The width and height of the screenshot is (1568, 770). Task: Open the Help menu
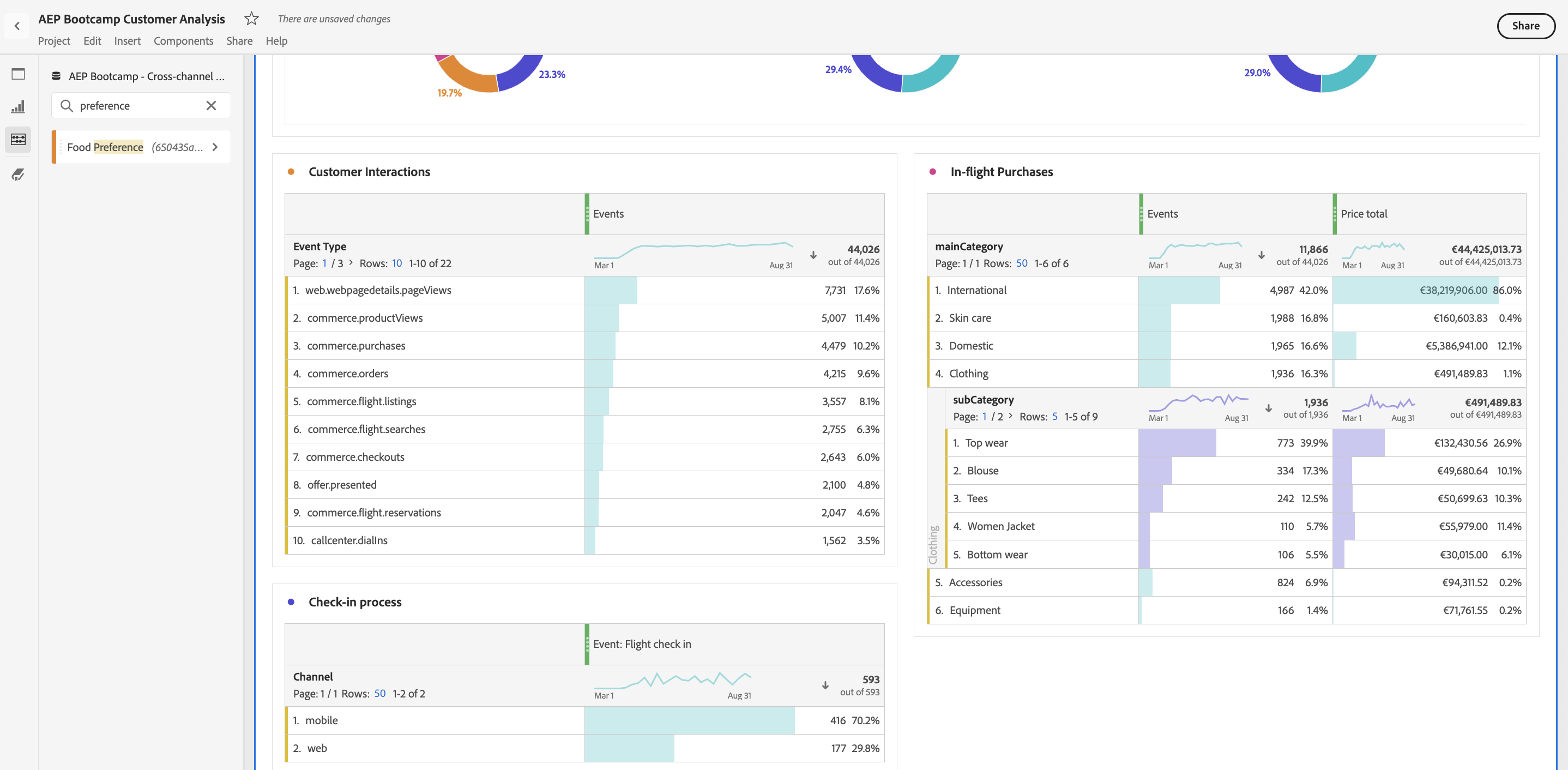click(x=276, y=41)
